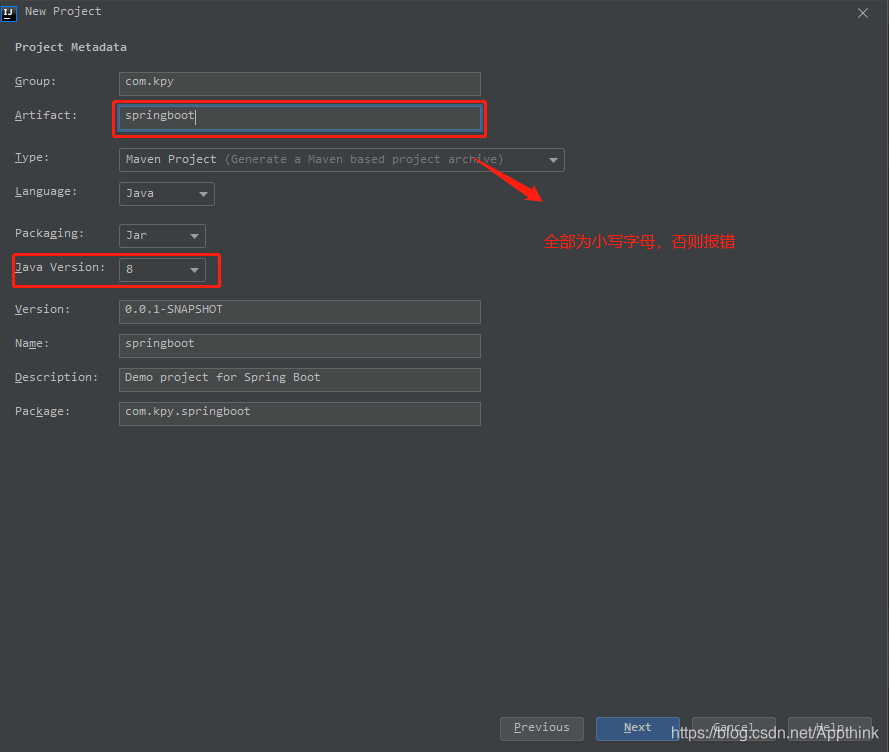Open the Java Version dropdown set to 8
Screen dimensions: 889x752
[155, 270]
